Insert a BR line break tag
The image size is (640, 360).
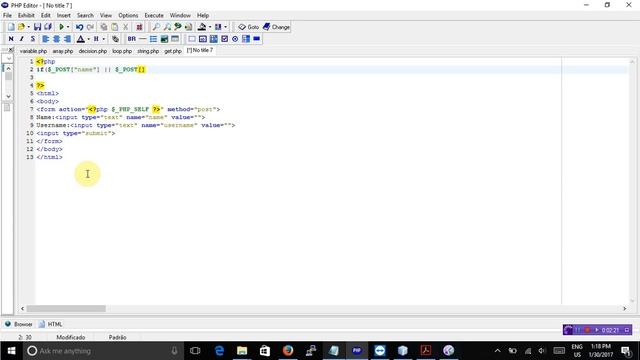click(x=131, y=39)
